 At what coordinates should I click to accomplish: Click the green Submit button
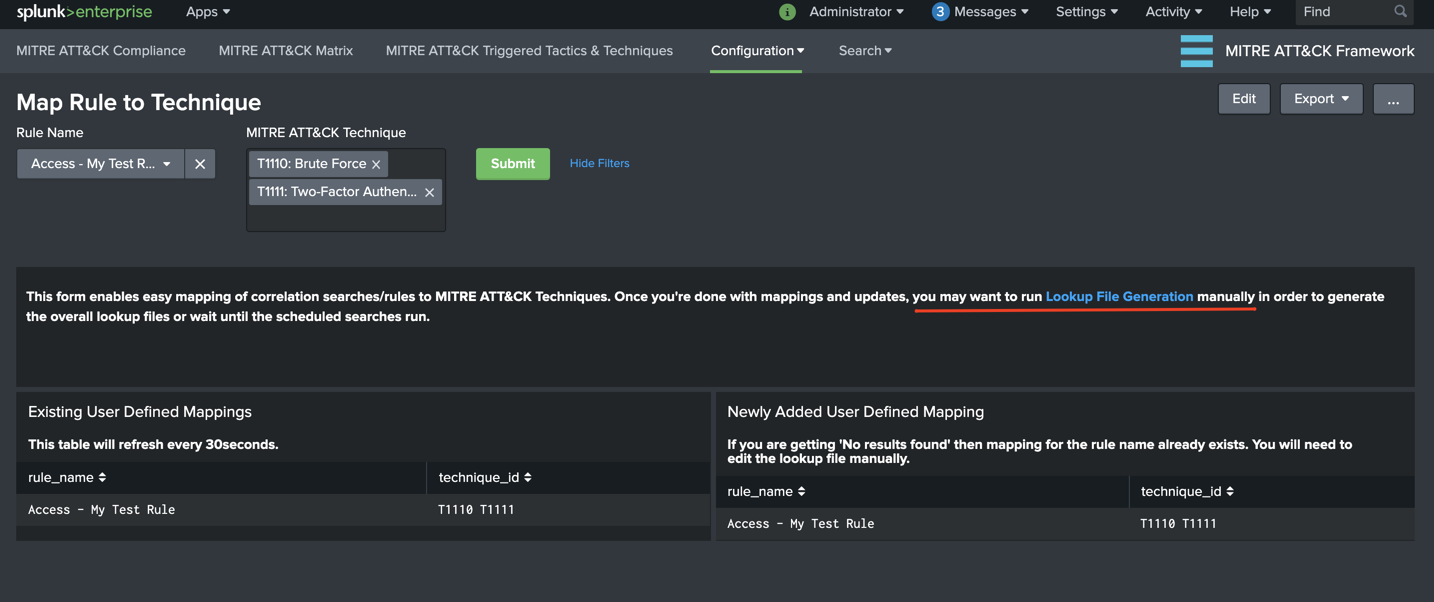[x=513, y=164]
